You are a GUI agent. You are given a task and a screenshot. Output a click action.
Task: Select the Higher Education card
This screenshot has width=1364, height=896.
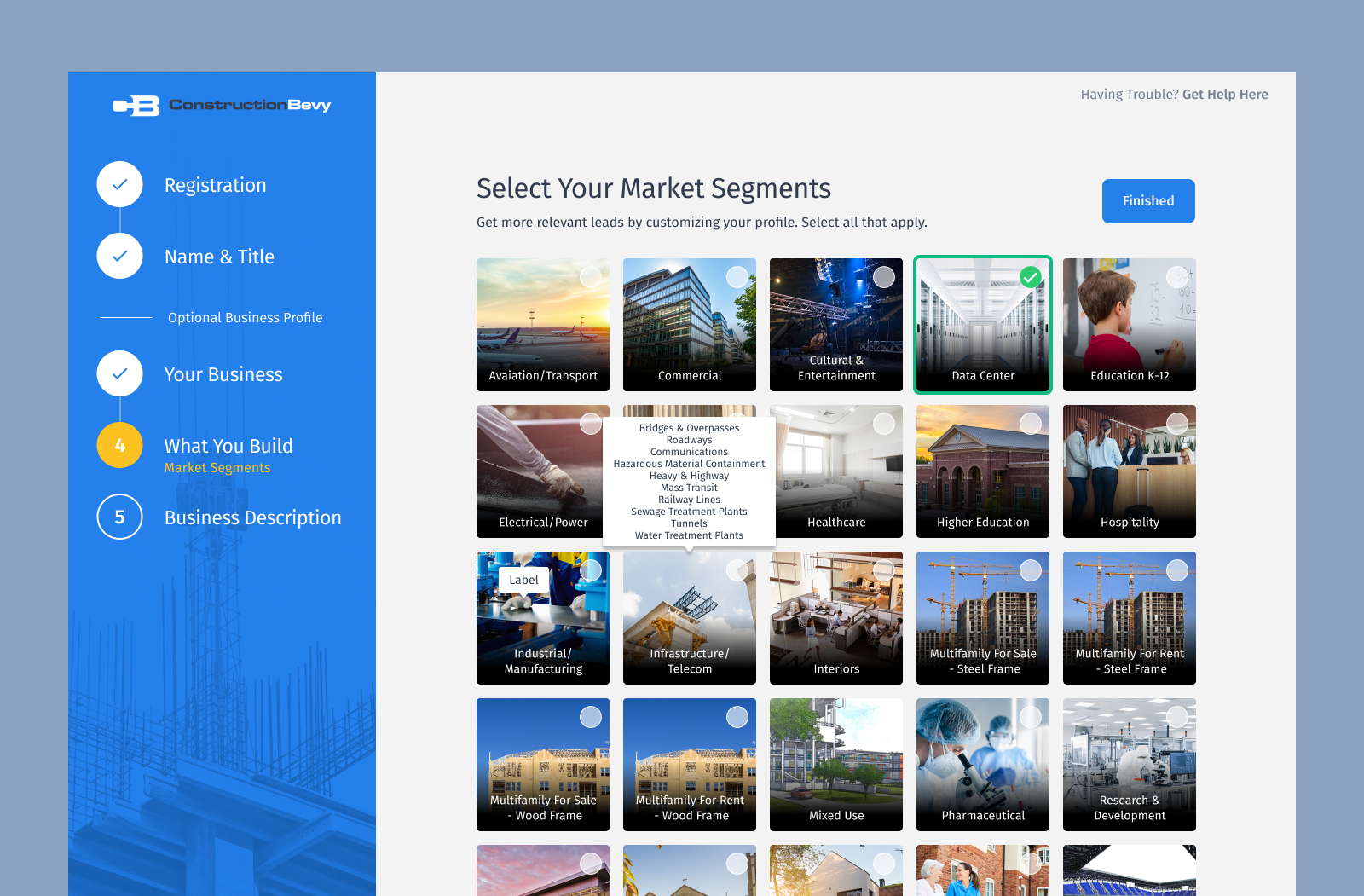coord(983,471)
